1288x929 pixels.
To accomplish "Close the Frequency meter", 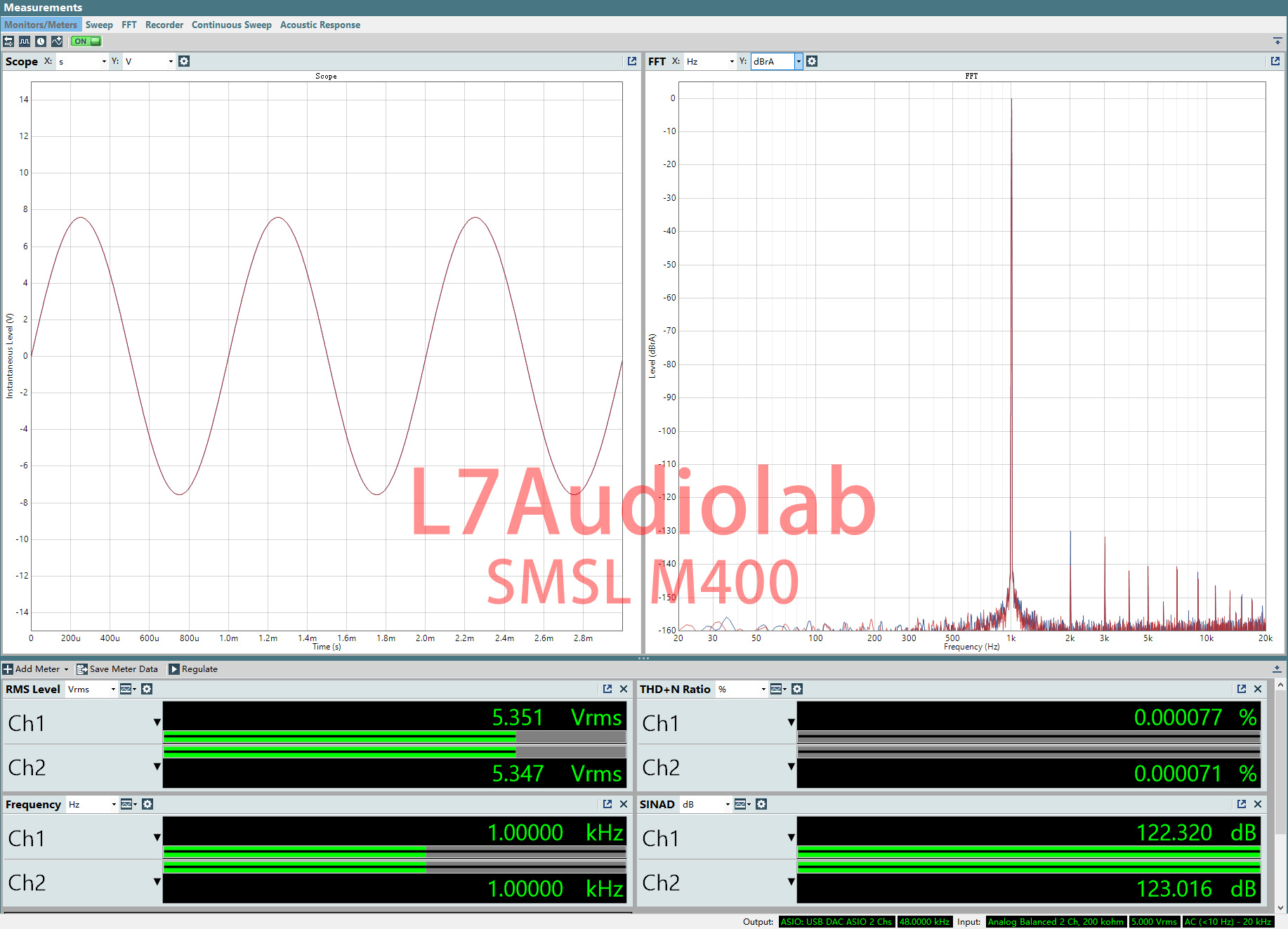I will 624,804.
